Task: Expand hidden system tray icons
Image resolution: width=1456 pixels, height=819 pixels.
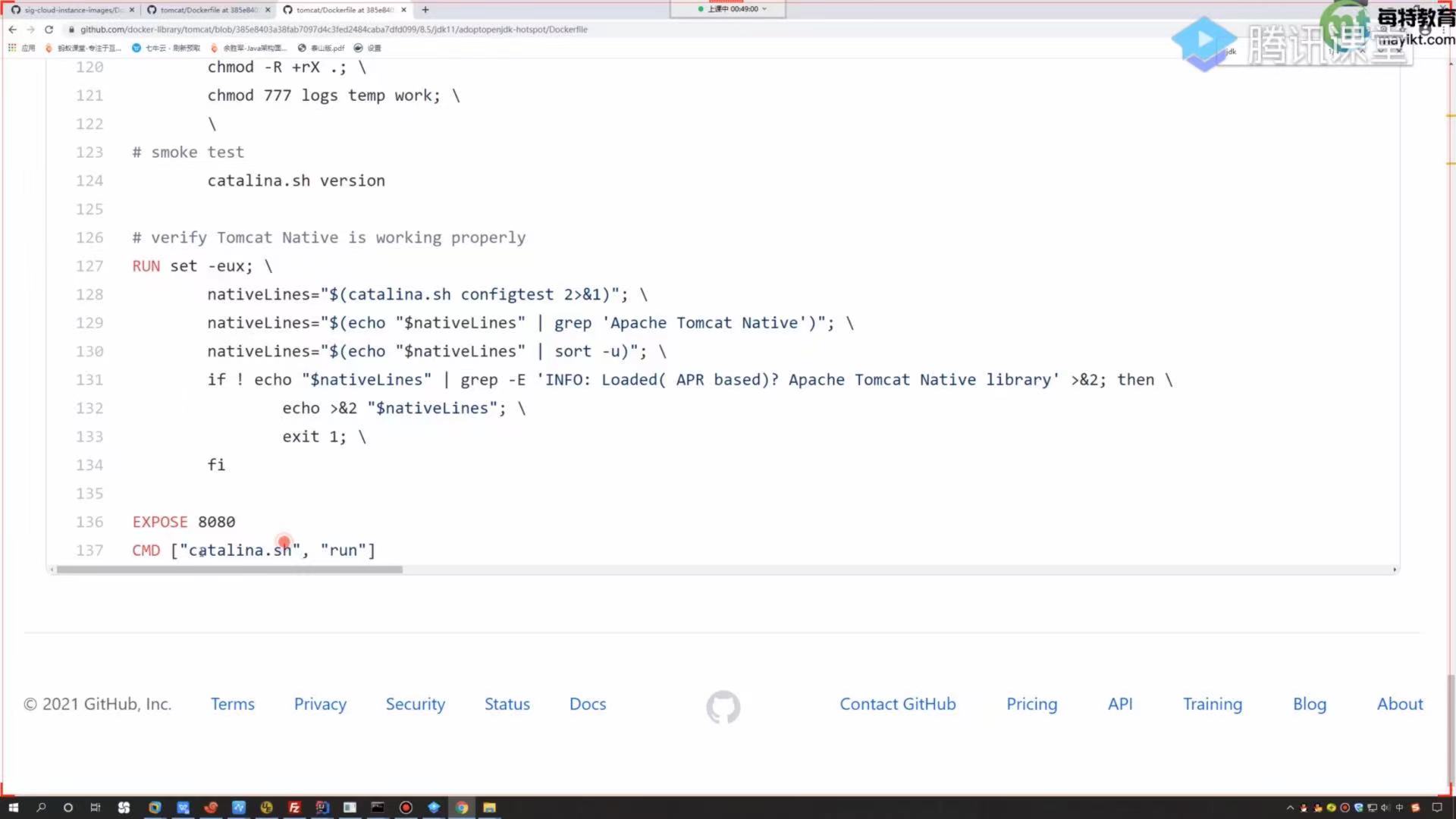Action: click(1290, 808)
